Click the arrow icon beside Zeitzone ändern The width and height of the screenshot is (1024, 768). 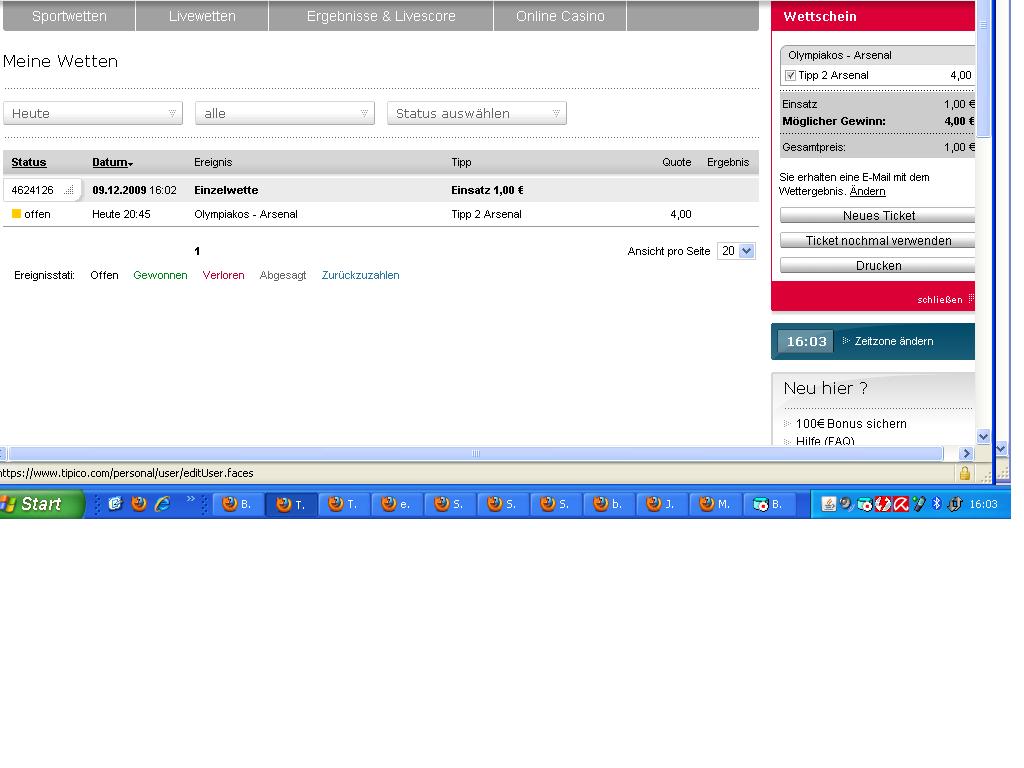click(x=846, y=341)
